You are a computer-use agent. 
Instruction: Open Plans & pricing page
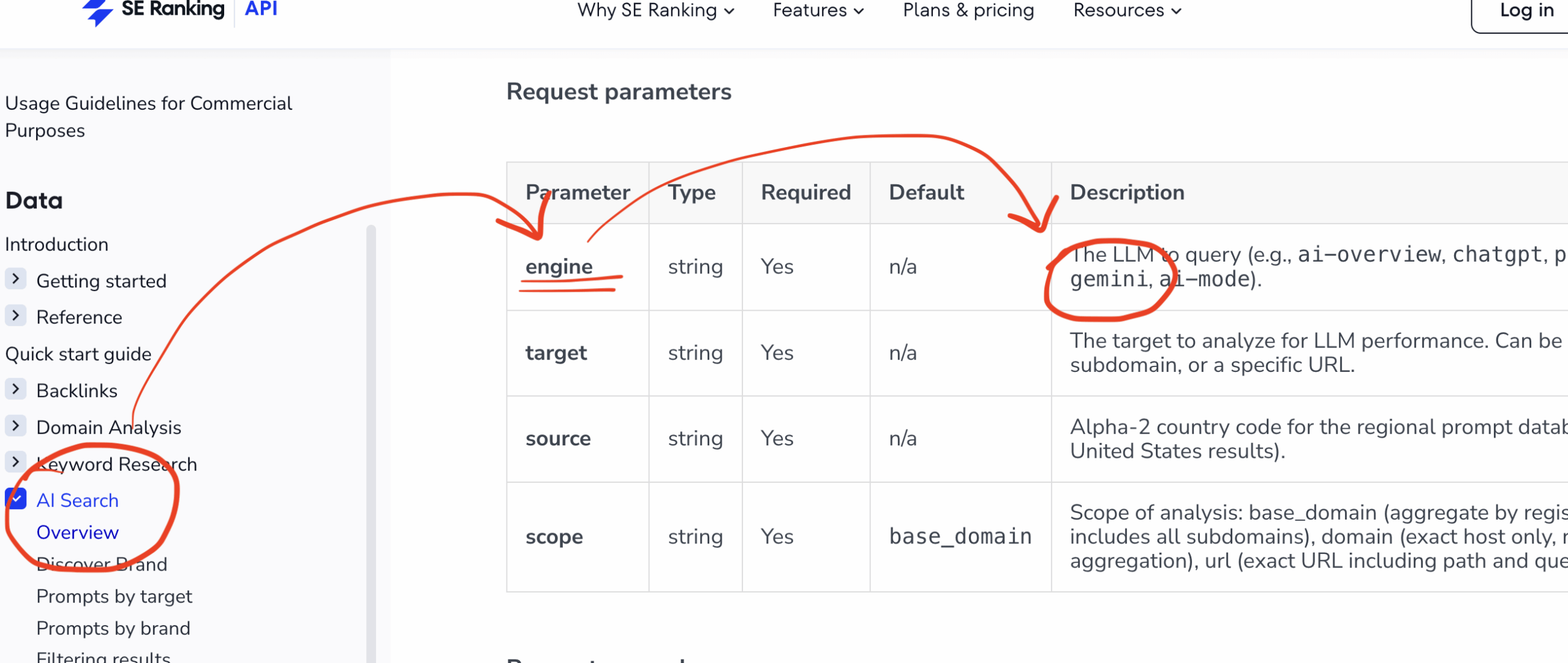point(968,10)
